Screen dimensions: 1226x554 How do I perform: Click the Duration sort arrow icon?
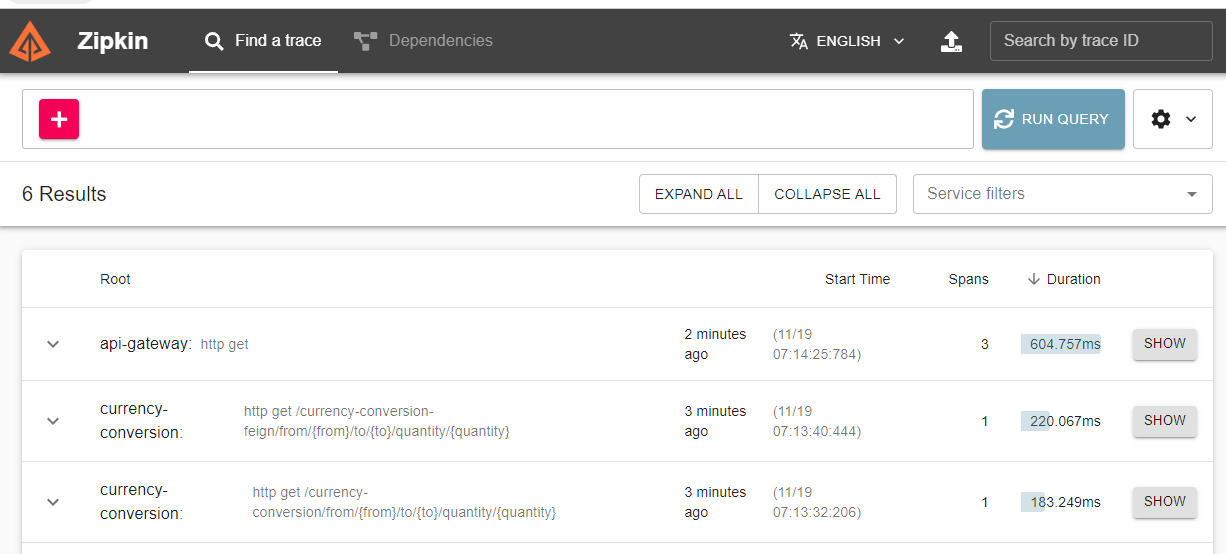[x=1034, y=279]
